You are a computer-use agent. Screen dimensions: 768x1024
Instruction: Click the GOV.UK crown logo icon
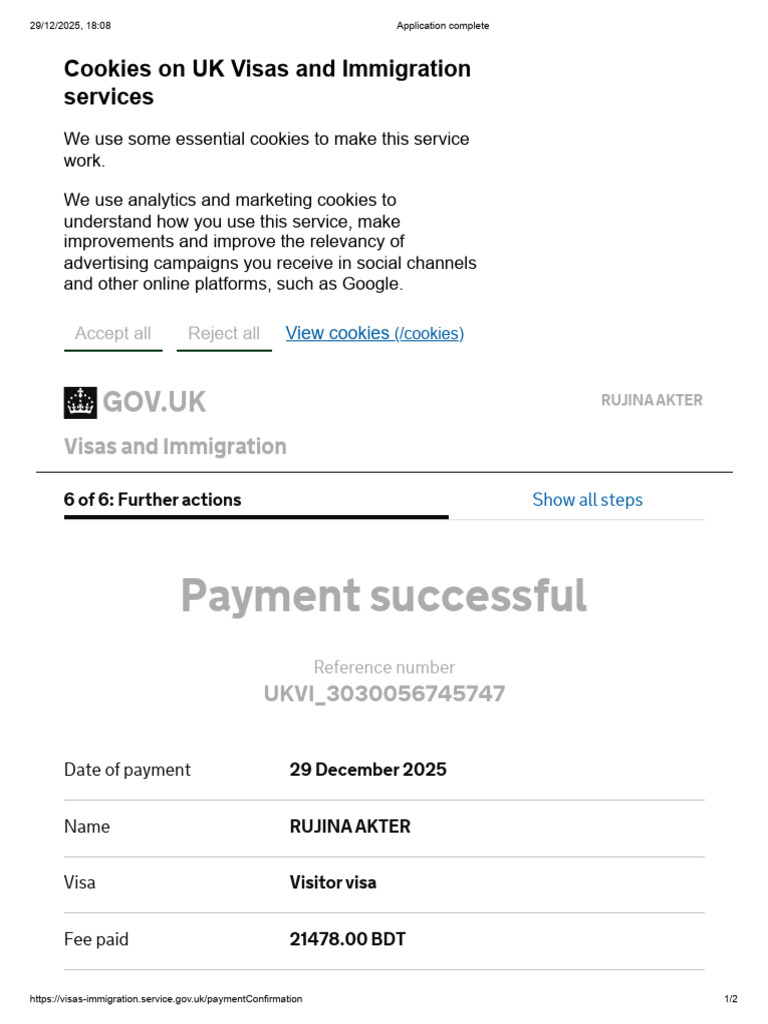(80, 402)
